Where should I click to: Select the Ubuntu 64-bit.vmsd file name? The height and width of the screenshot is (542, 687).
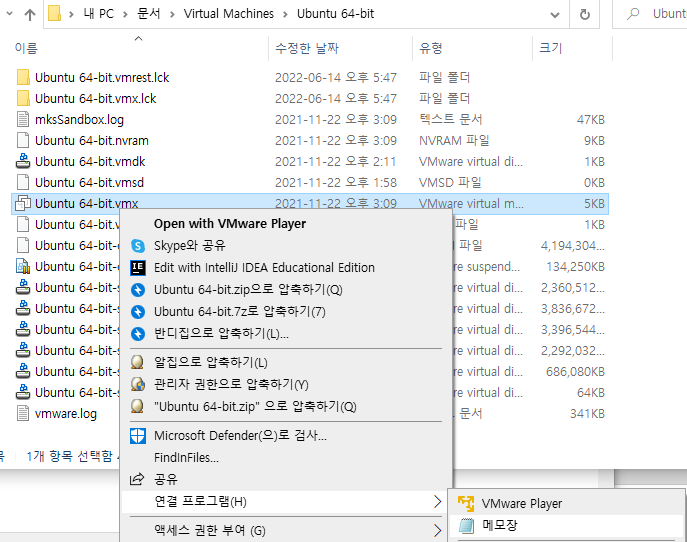[x=89, y=183]
